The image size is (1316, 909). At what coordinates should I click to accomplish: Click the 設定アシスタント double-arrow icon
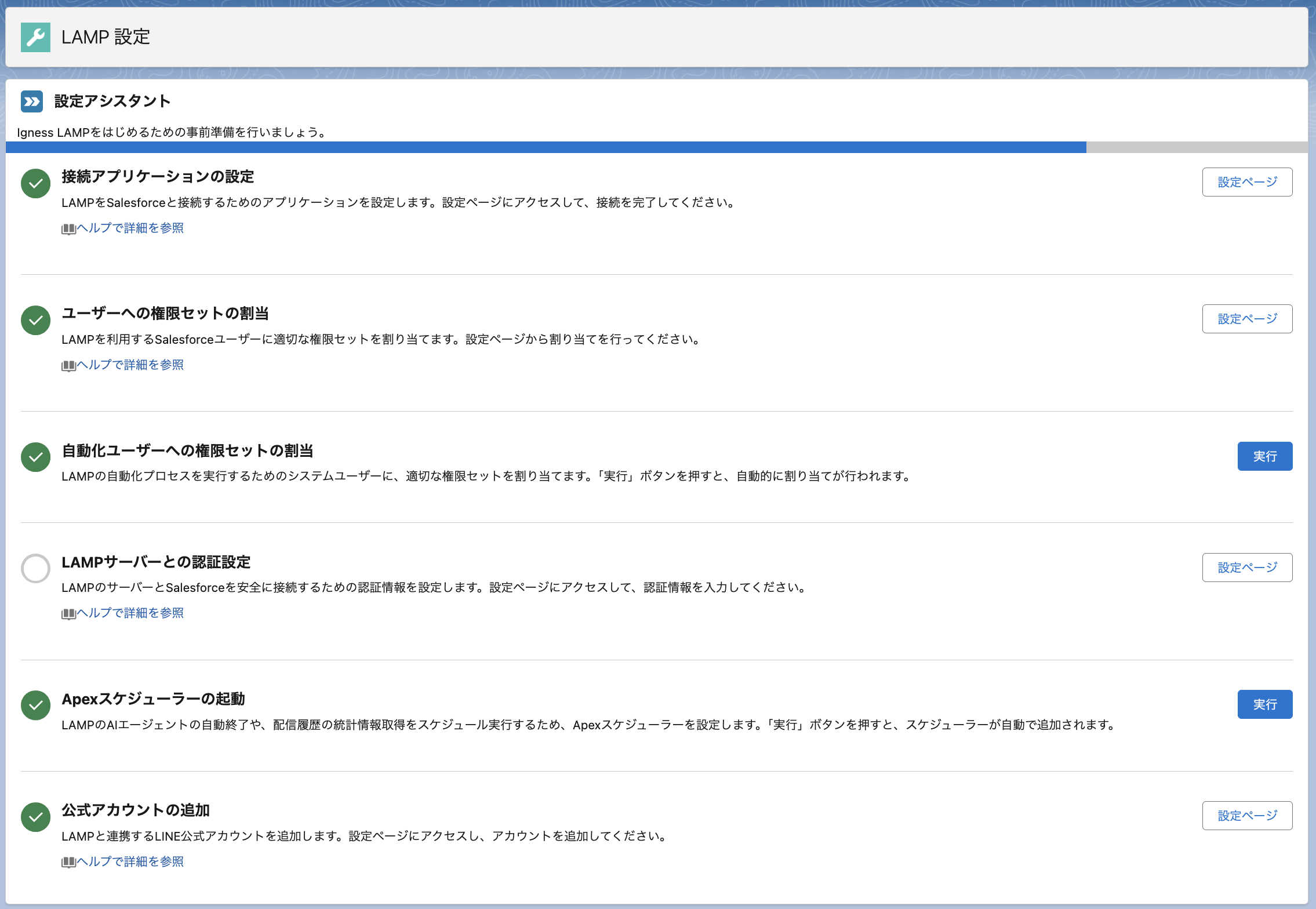click(x=32, y=101)
